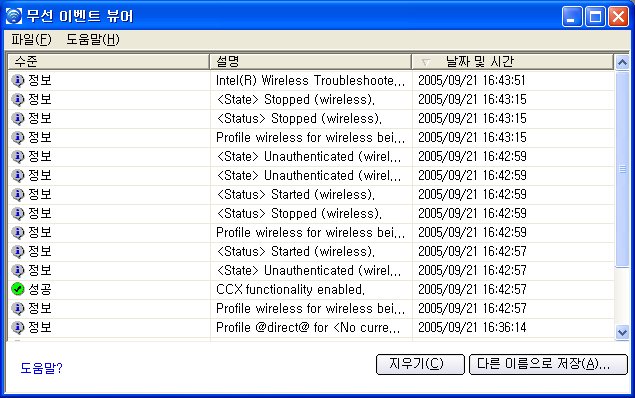The height and width of the screenshot is (398, 635).
Task: Select '<Status> Started (wireless).' at 16:42:57
Action: pos(295,251)
